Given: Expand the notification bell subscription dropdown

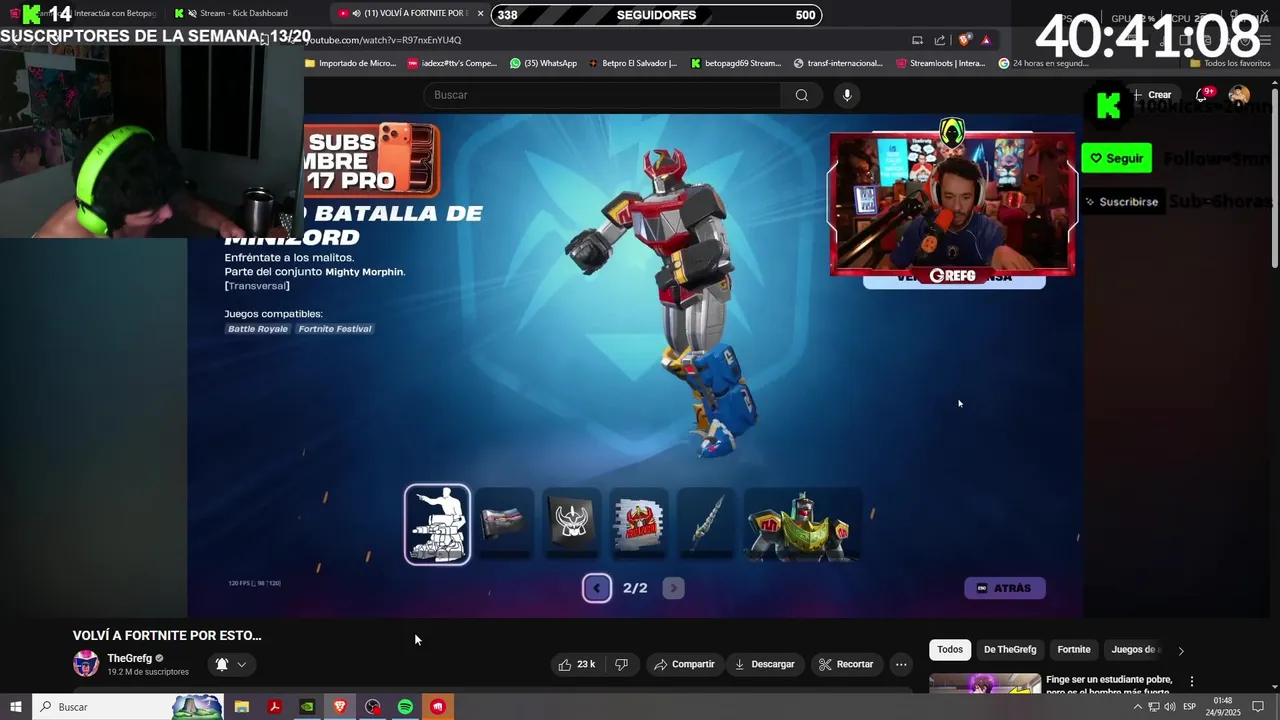Looking at the screenshot, I should point(231,664).
